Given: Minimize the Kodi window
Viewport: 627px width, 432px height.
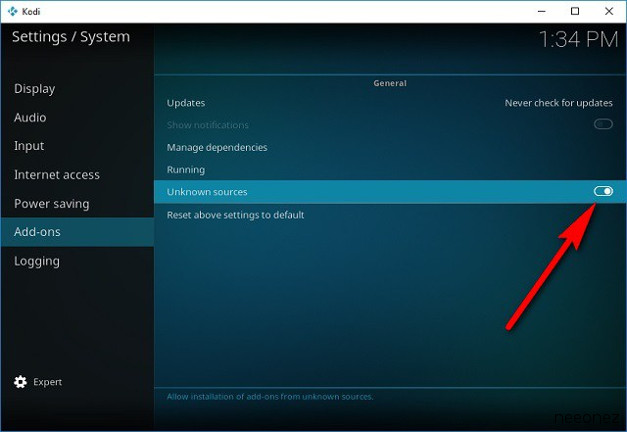Looking at the screenshot, I should [541, 11].
